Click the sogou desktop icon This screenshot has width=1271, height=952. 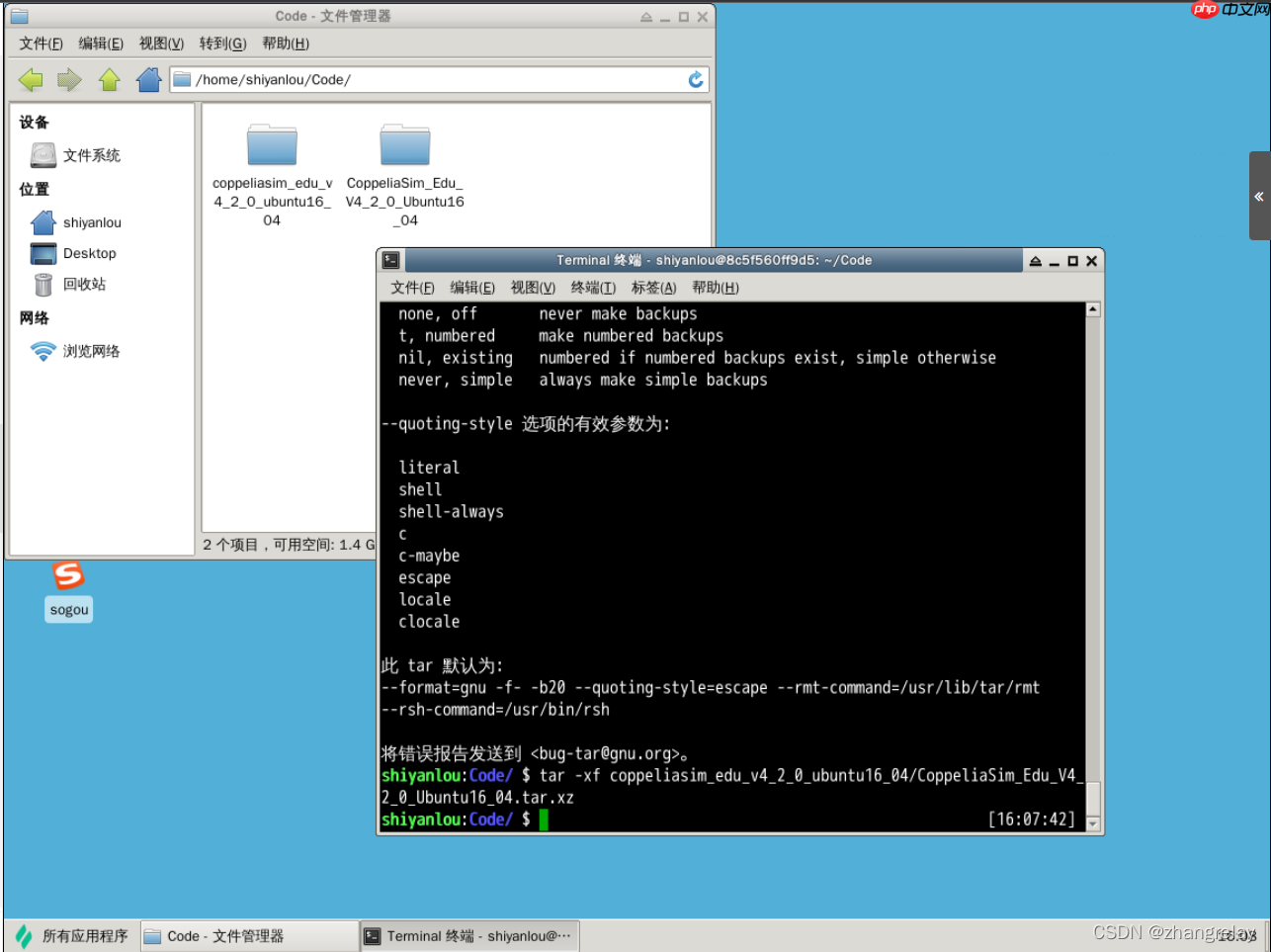click(x=69, y=576)
